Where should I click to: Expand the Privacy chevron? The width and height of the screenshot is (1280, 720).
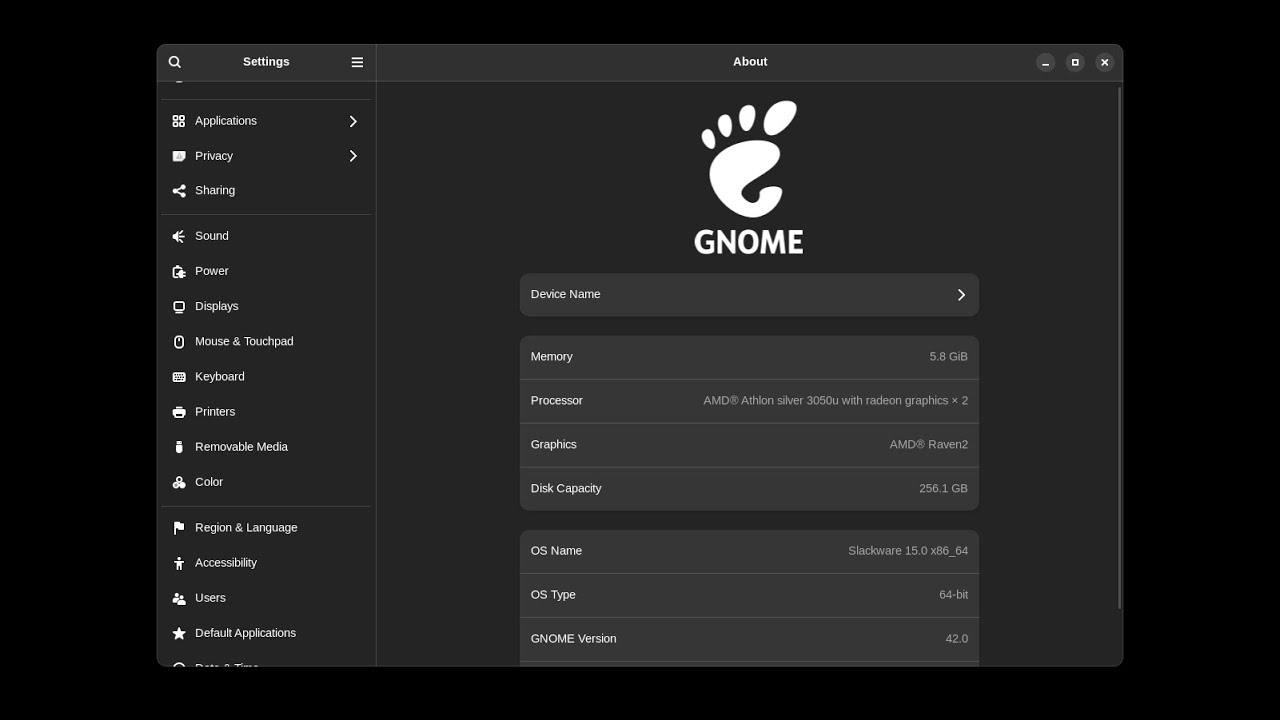pyautogui.click(x=353, y=156)
